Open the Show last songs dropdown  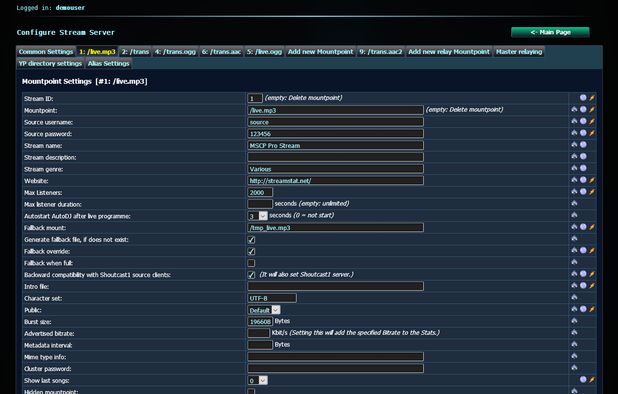pyautogui.click(x=258, y=380)
